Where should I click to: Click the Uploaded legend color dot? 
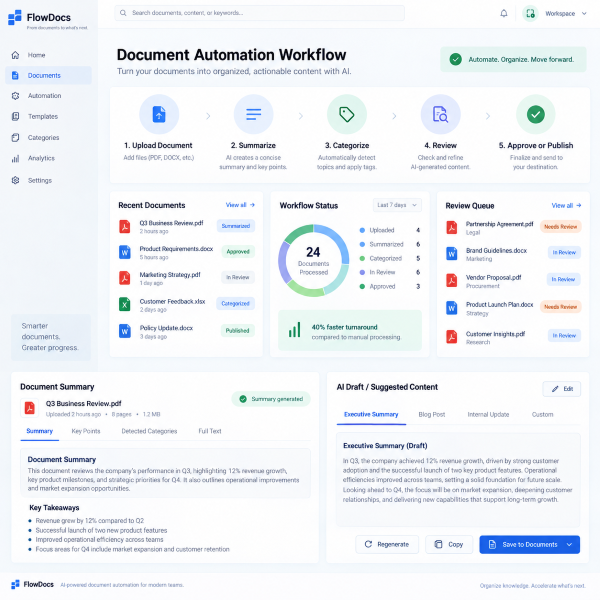tap(362, 230)
